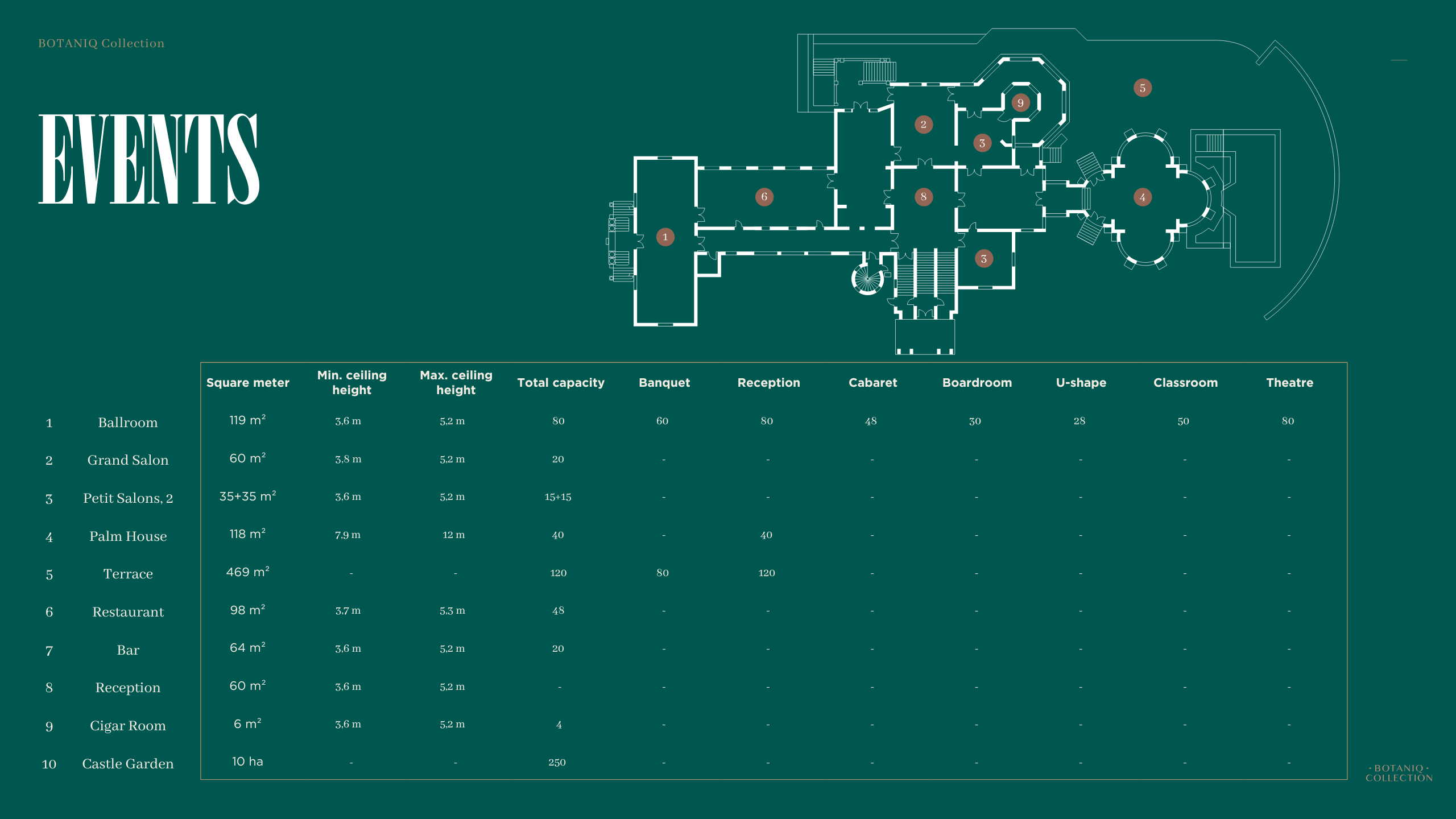Click the BOTANIQ Collection logo bottom right
Screen dimensions: 1456x819
tap(1399, 773)
